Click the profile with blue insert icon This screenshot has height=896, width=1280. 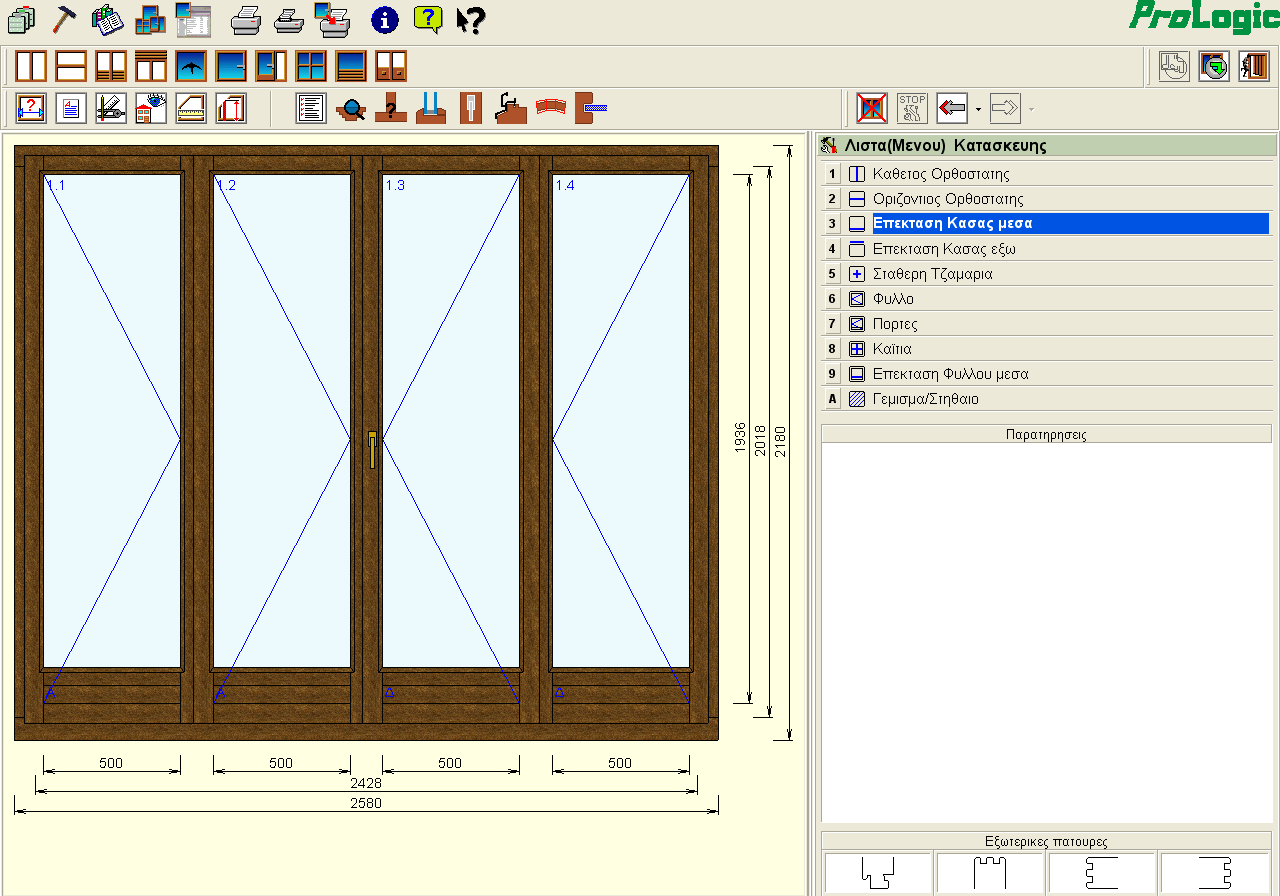pos(591,107)
